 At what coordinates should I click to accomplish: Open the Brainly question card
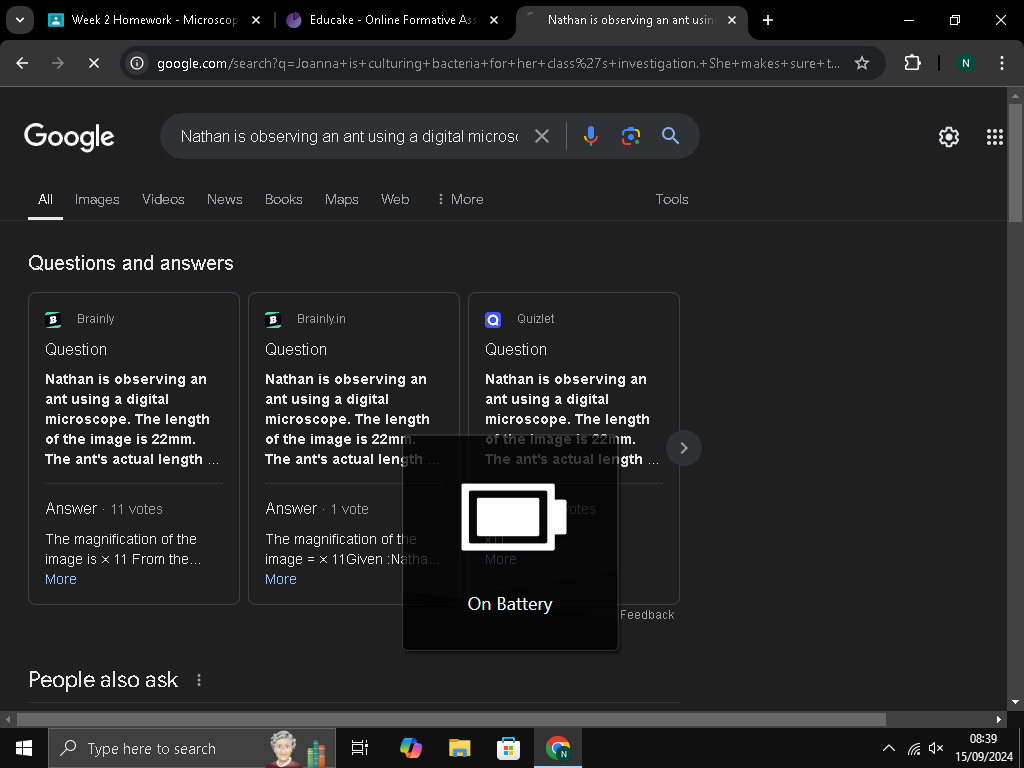click(x=134, y=449)
